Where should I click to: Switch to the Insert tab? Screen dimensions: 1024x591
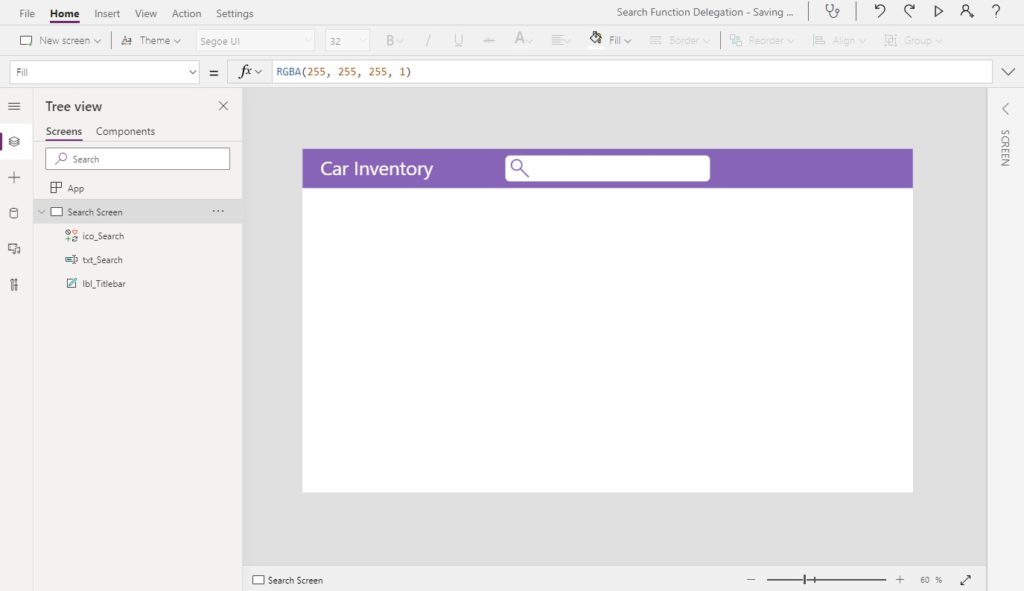point(107,13)
